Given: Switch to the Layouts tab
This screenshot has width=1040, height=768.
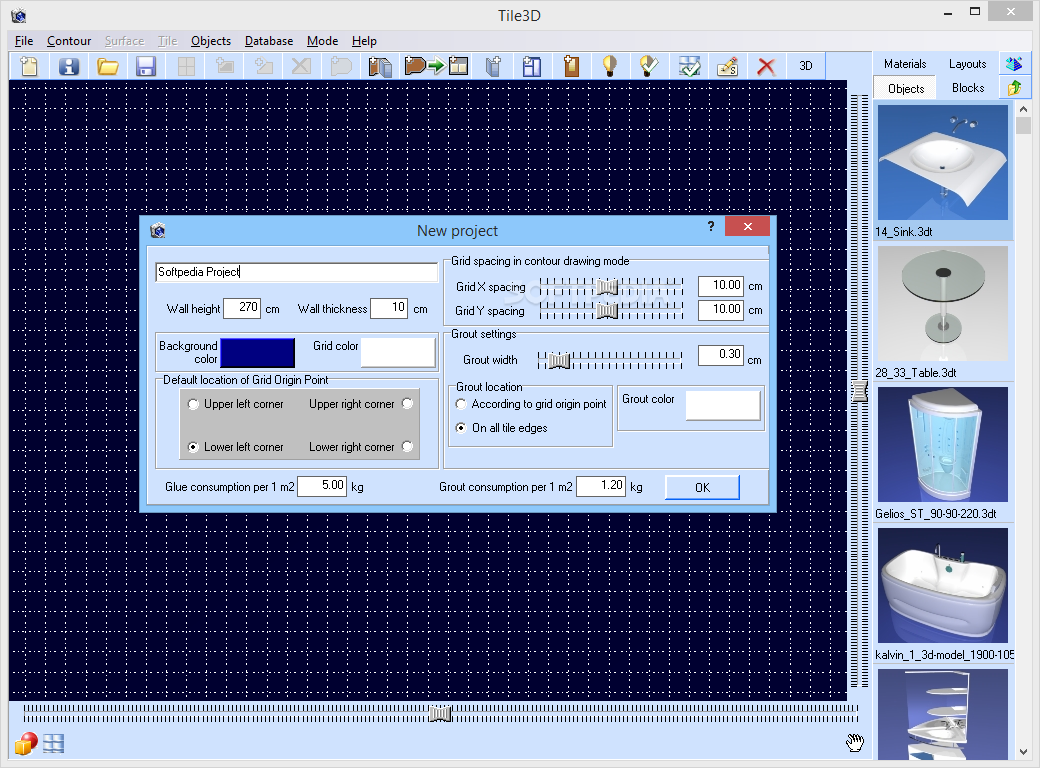Looking at the screenshot, I should [x=967, y=64].
